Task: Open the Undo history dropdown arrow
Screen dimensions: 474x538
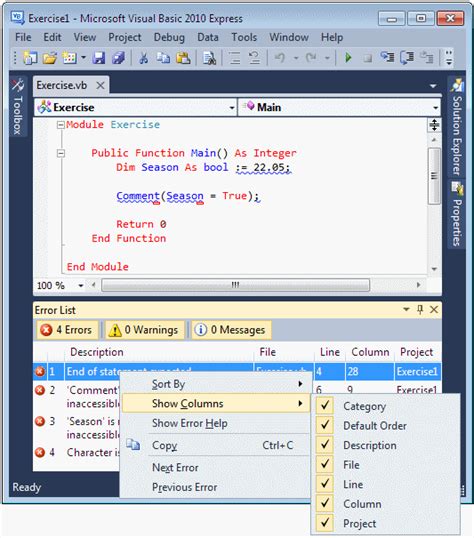Action: pos(296,58)
